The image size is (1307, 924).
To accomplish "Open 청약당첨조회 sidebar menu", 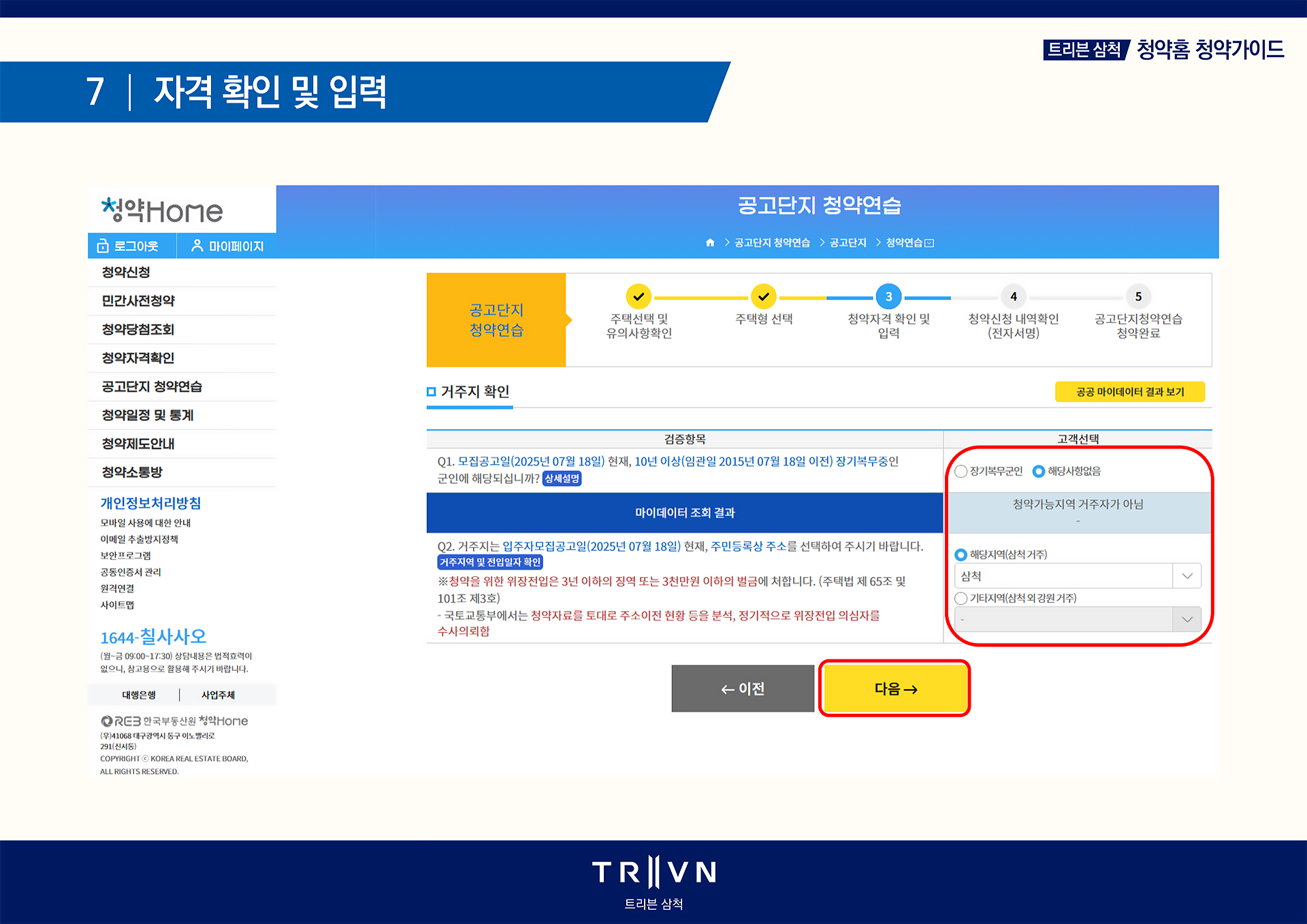I will click(x=138, y=329).
